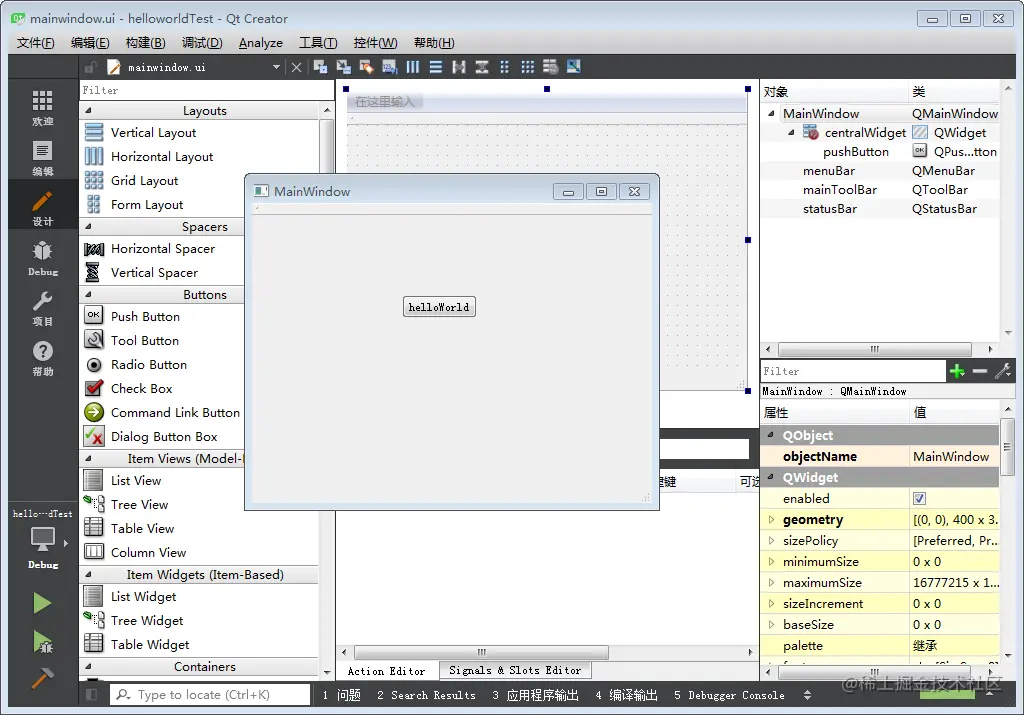
Task: Collapse the Item Widgets (Item-Based) category
Action: (x=88, y=575)
